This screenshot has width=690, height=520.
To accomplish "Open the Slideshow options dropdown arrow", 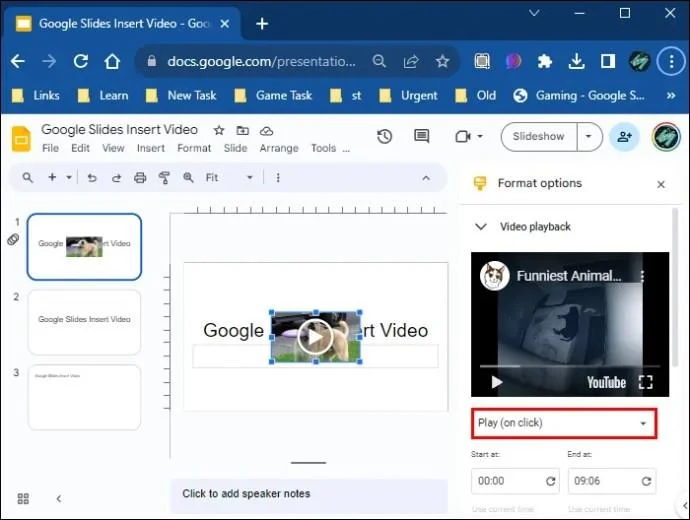I will pos(589,136).
